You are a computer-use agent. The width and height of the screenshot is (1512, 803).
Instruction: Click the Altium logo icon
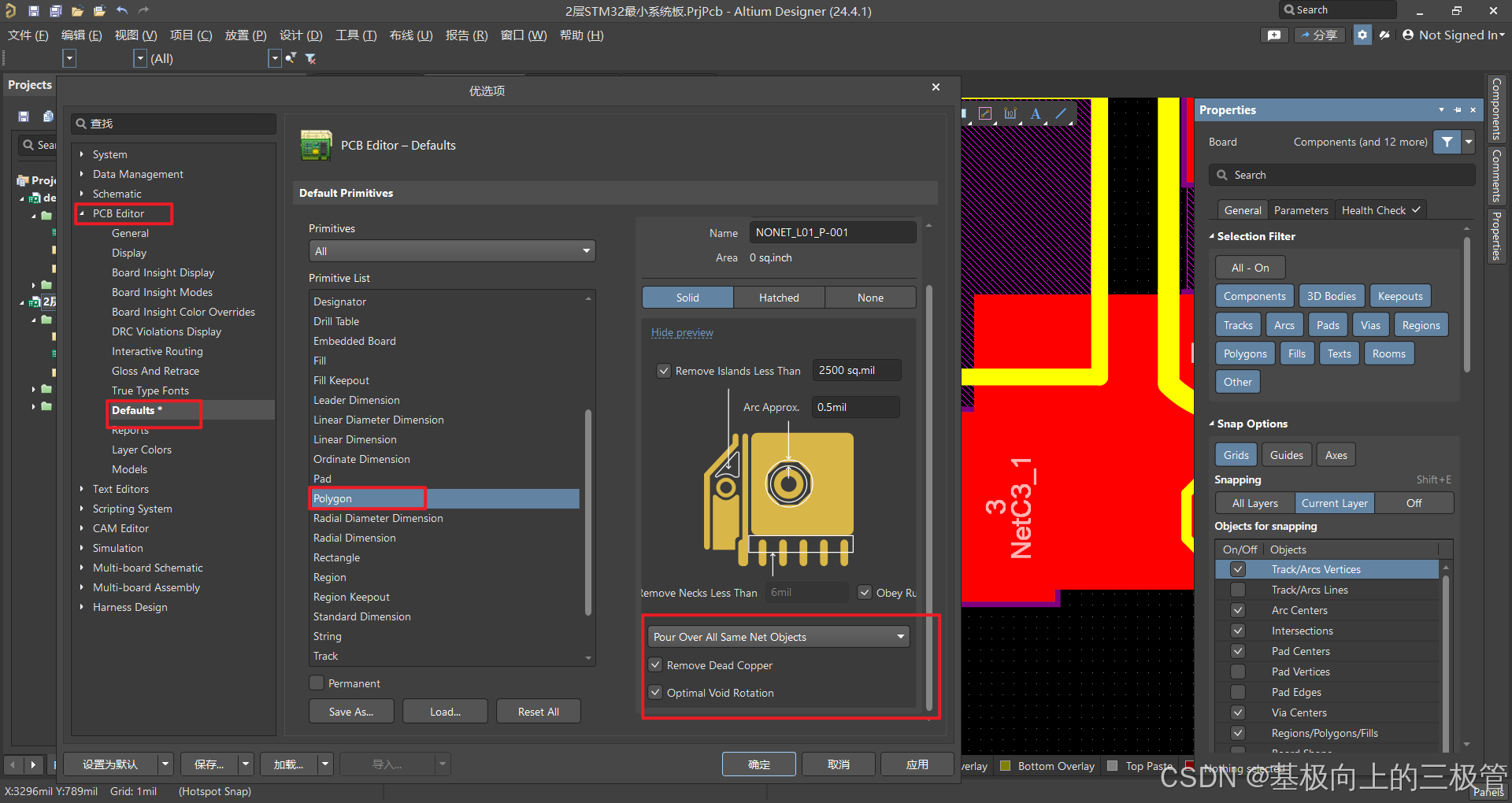(x=10, y=10)
